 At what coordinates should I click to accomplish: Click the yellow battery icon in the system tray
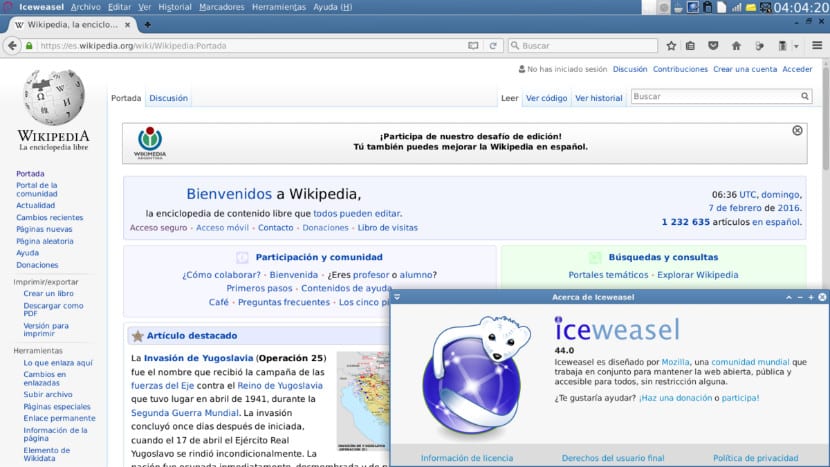[751, 7]
